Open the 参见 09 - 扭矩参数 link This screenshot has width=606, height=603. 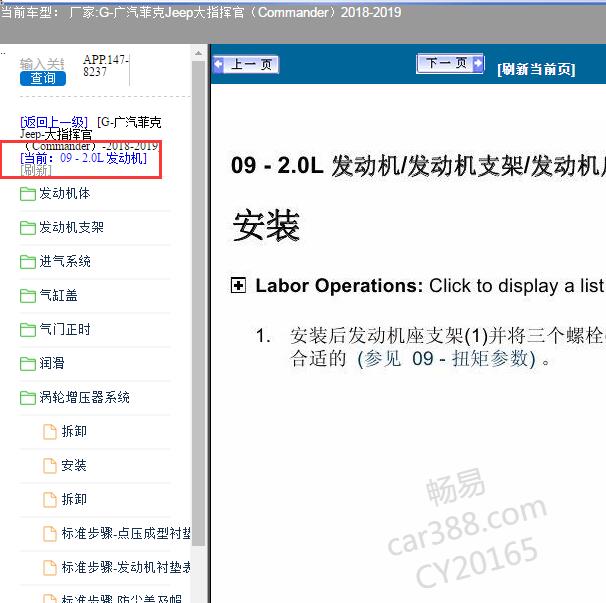click(446, 359)
